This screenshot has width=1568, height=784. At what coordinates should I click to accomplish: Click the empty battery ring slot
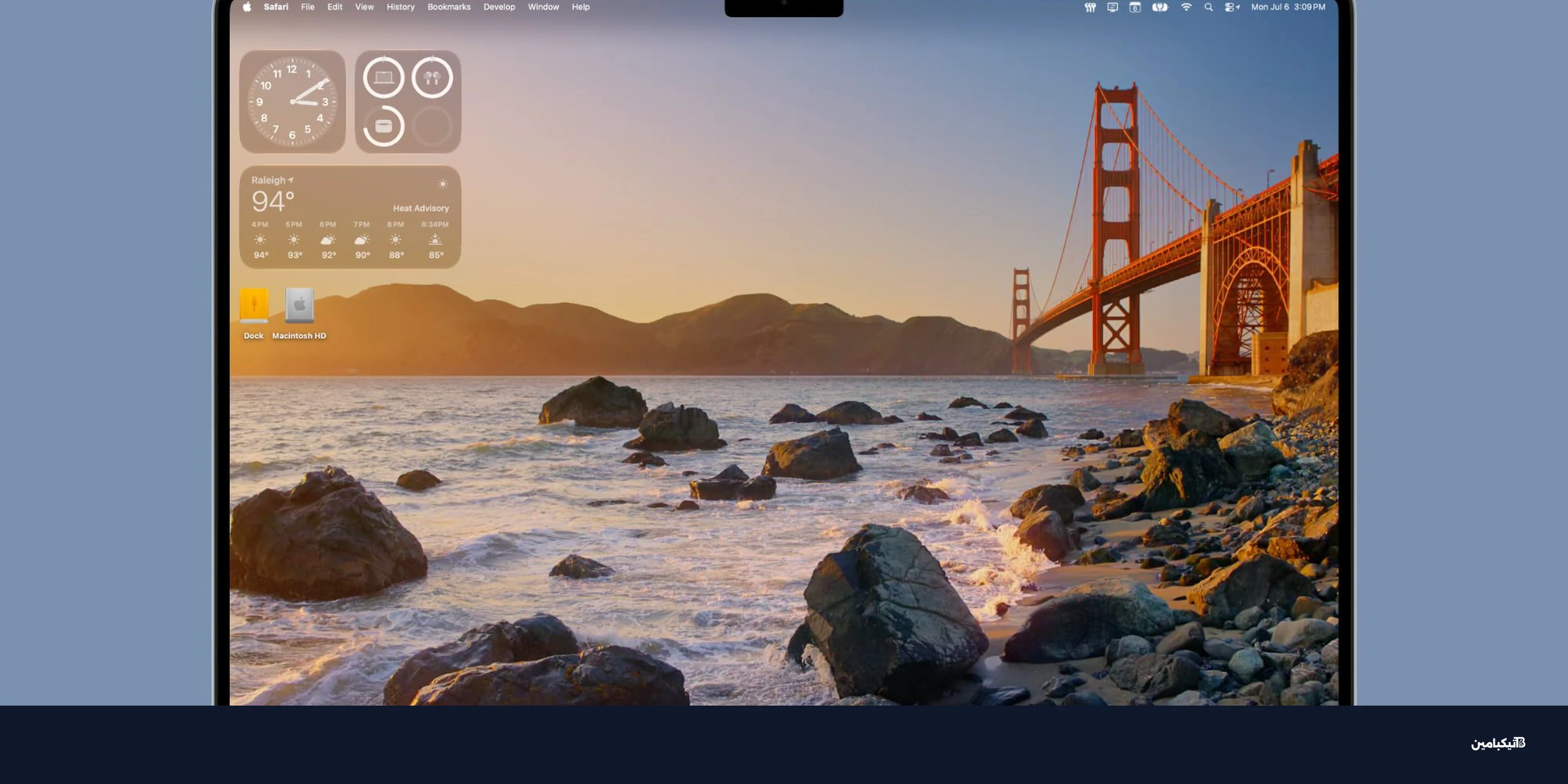(432, 126)
